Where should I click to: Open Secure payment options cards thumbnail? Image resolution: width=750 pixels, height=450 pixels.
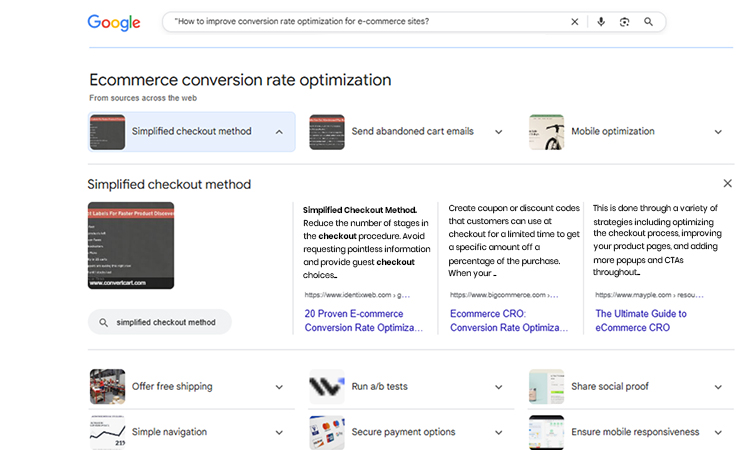tap(327, 432)
